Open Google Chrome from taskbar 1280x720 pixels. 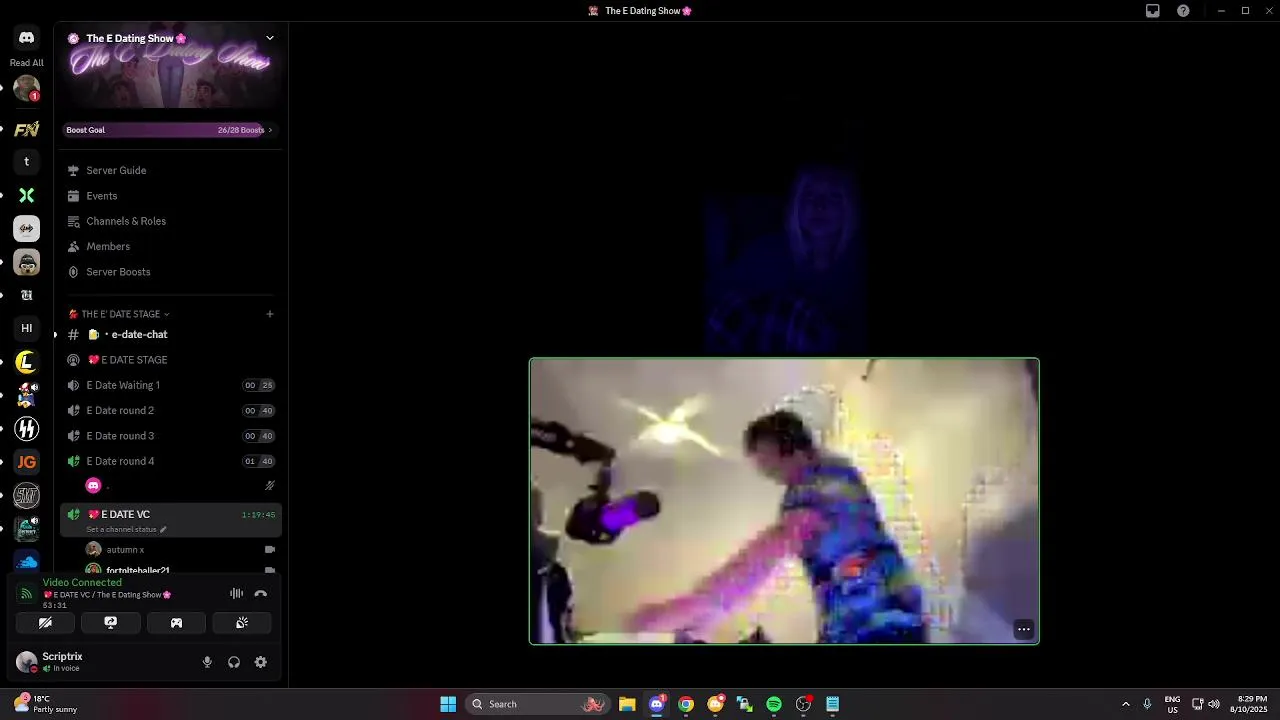[x=686, y=704]
